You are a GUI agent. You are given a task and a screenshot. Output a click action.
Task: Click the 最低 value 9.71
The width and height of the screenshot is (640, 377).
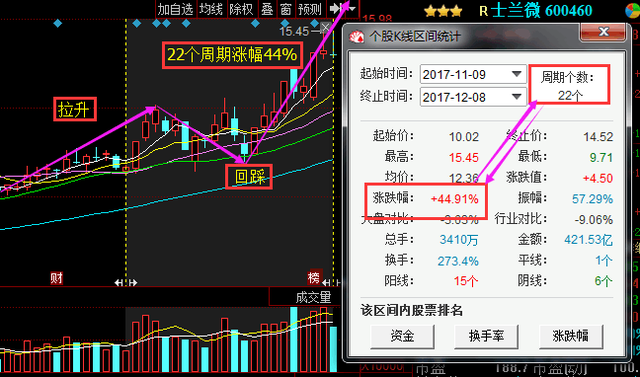click(x=600, y=157)
